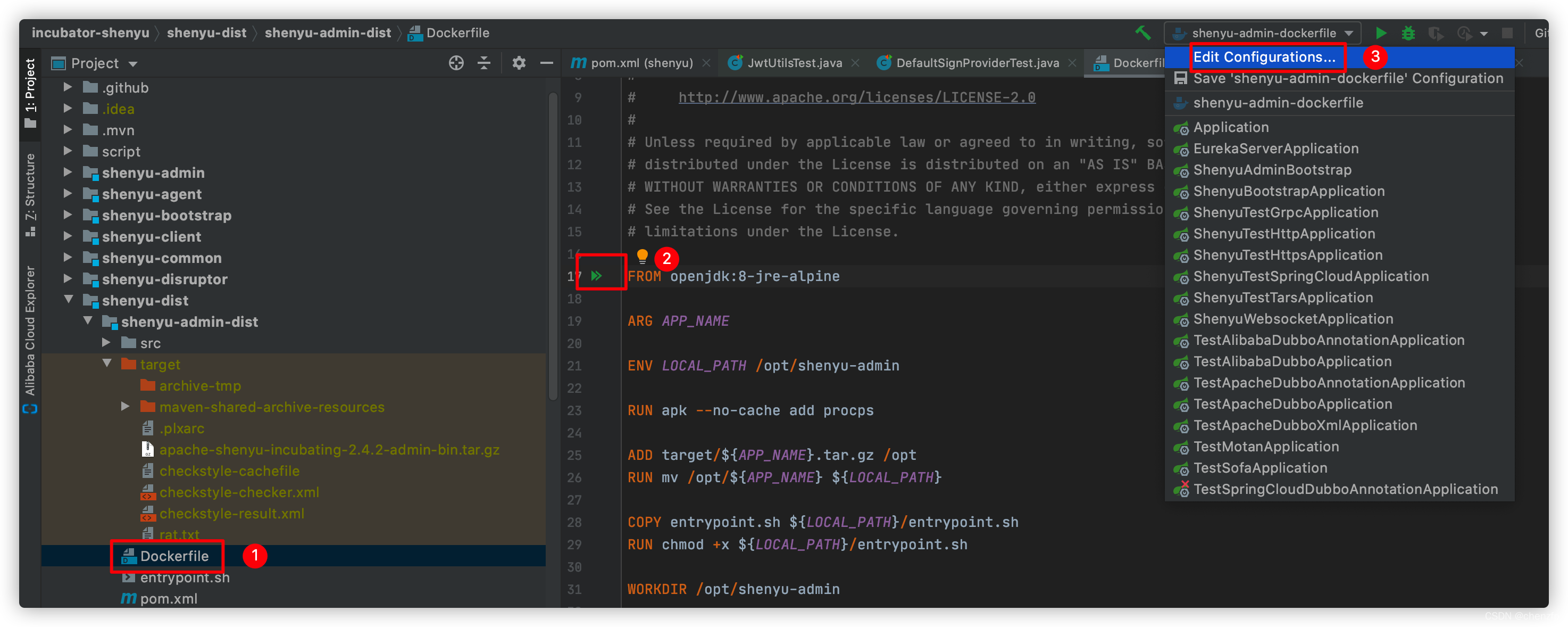Click the green Run button in toolbar

[x=1381, y=33]
